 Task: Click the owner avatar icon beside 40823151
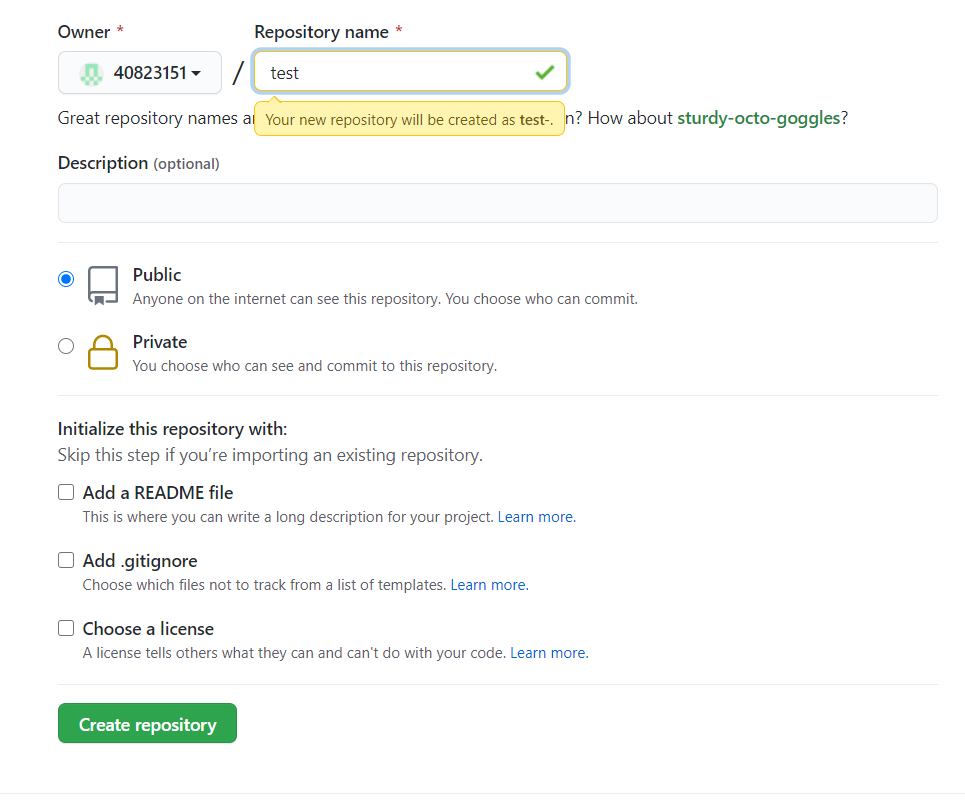pos(91,73)
